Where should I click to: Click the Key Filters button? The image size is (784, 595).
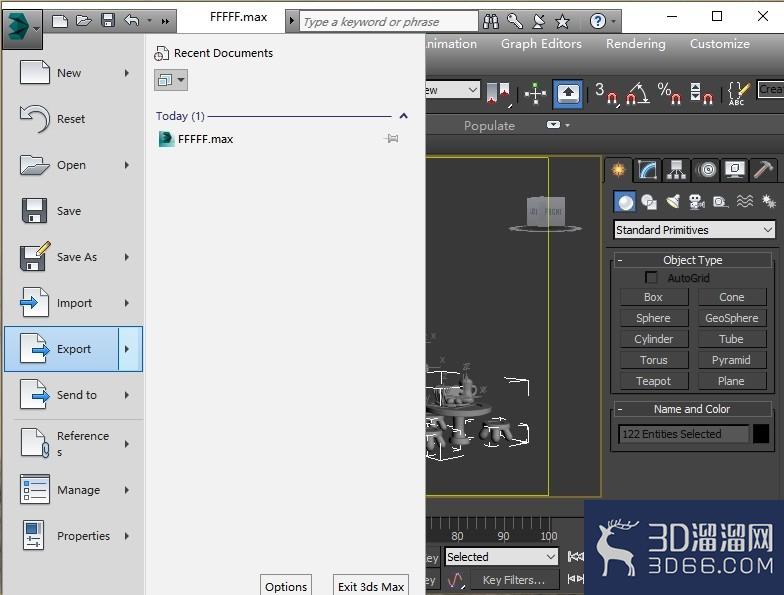coord(514,580)
